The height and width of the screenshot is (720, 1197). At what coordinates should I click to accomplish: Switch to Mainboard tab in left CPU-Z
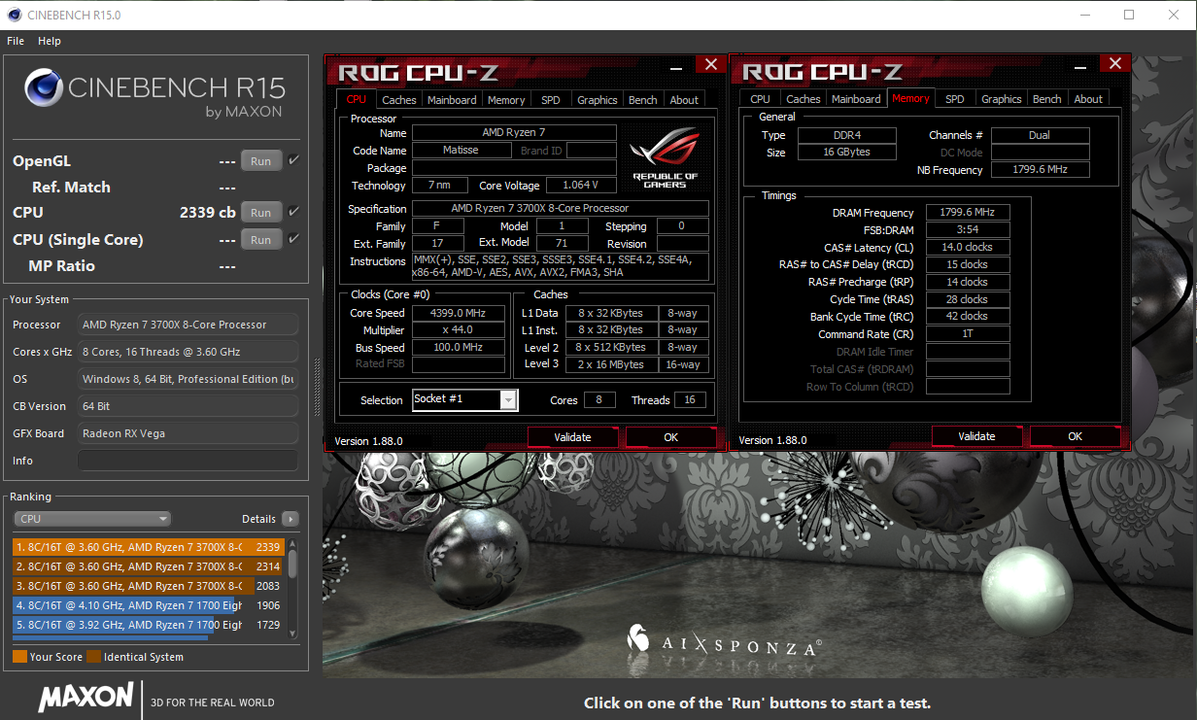(452, 100)
